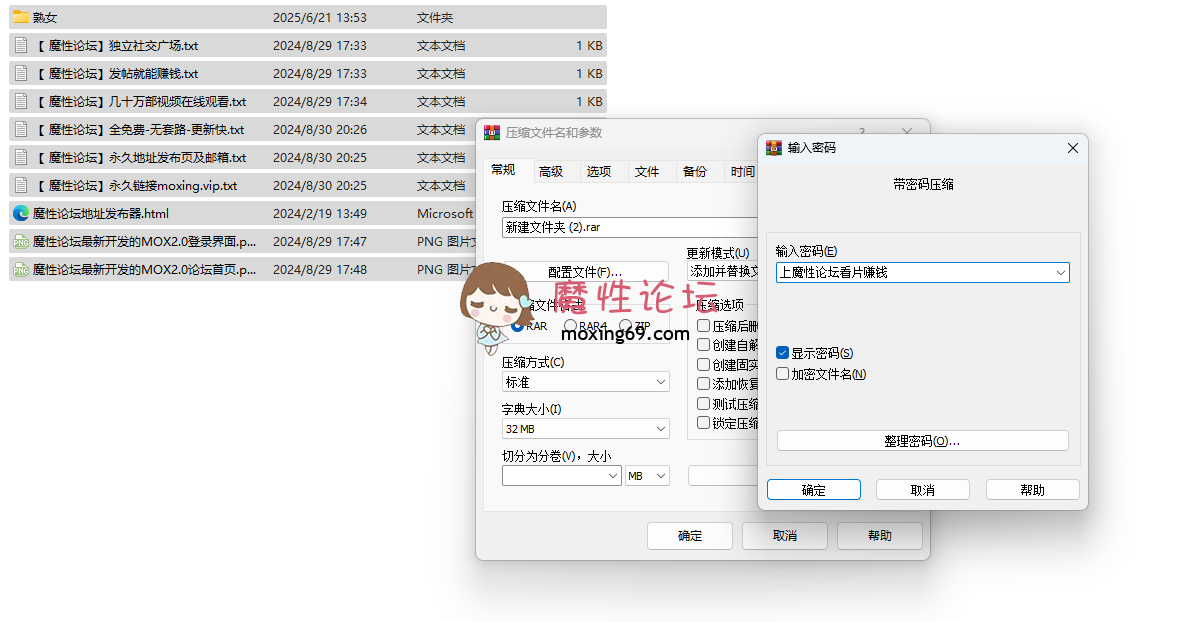1202x622 pixels.
Task: Close the 压缩文件名和参数 dialog
Action: (906, 132)
